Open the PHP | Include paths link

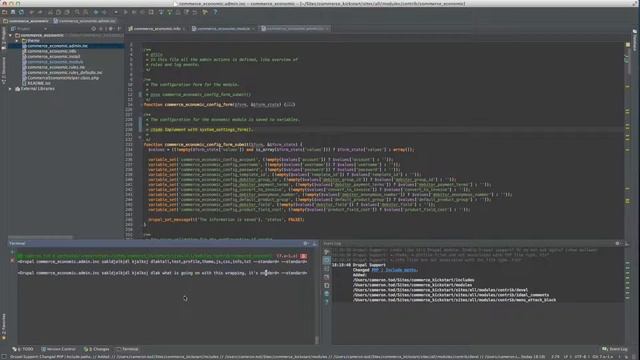[394, 270]
